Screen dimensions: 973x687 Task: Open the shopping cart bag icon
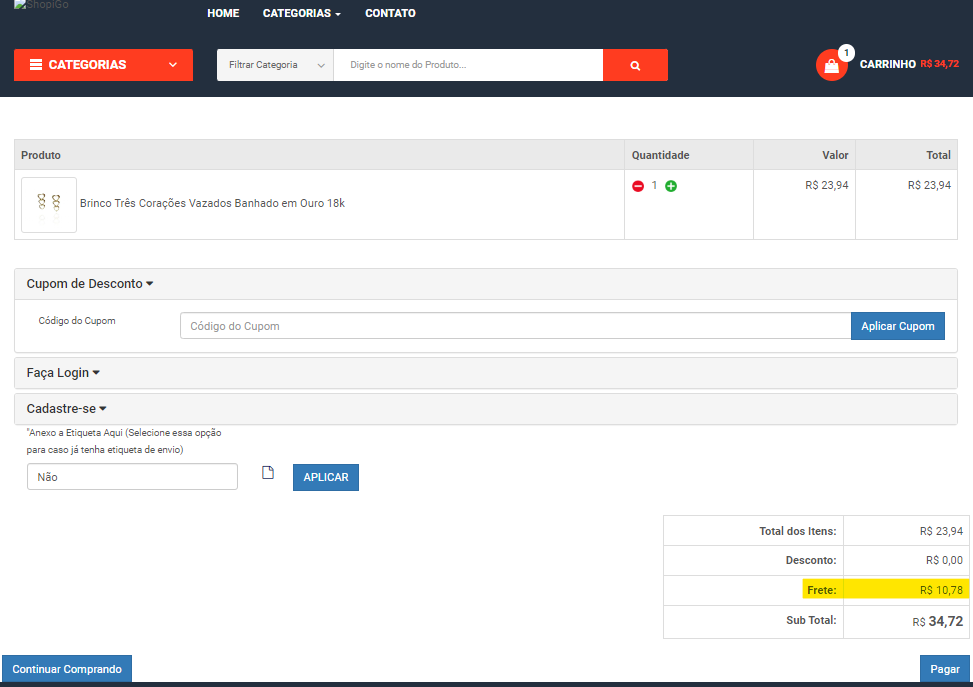click(831, 65)
